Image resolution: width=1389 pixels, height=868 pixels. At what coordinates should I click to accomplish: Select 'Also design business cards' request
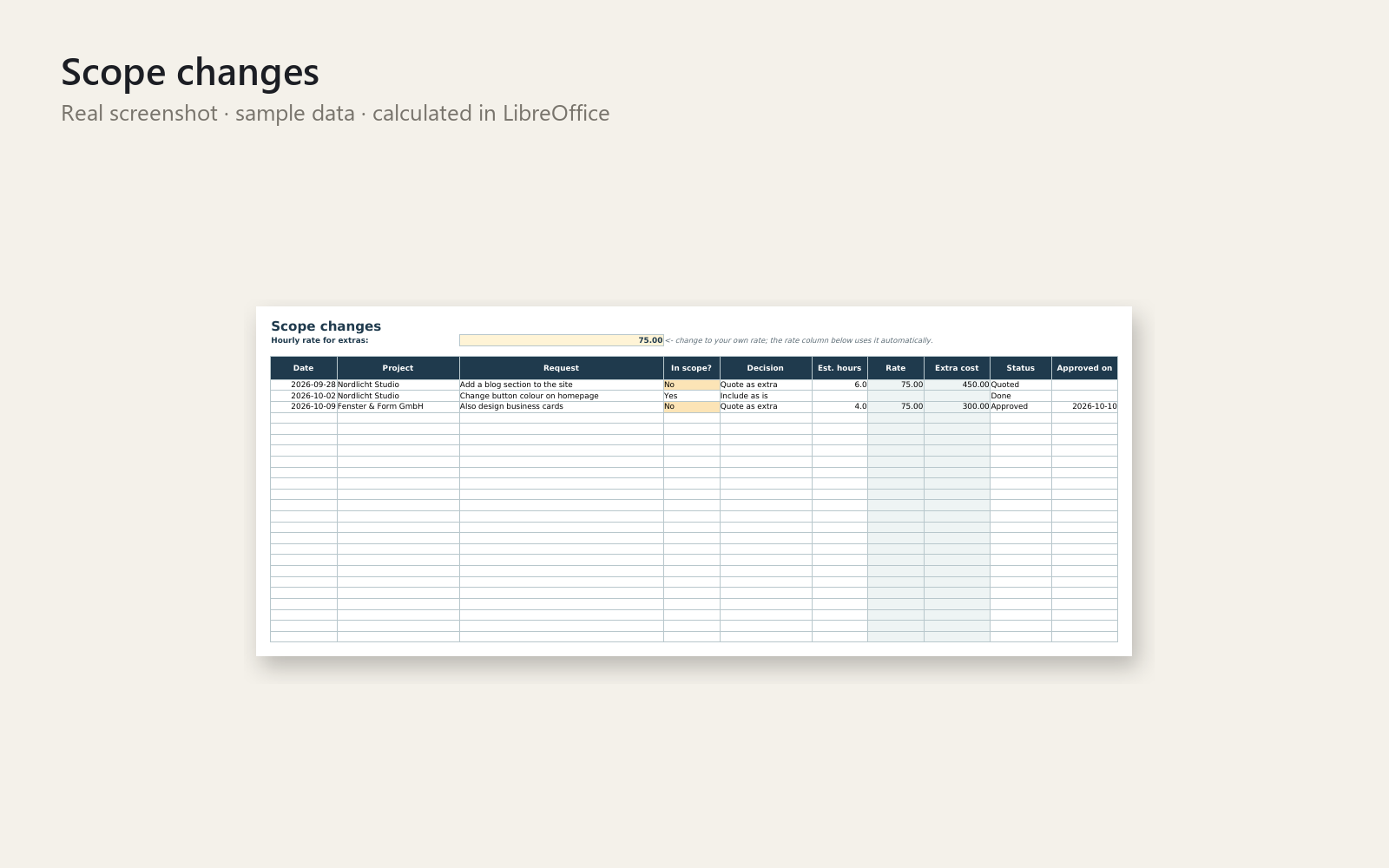pyautogui.click(x=561, y=406)
